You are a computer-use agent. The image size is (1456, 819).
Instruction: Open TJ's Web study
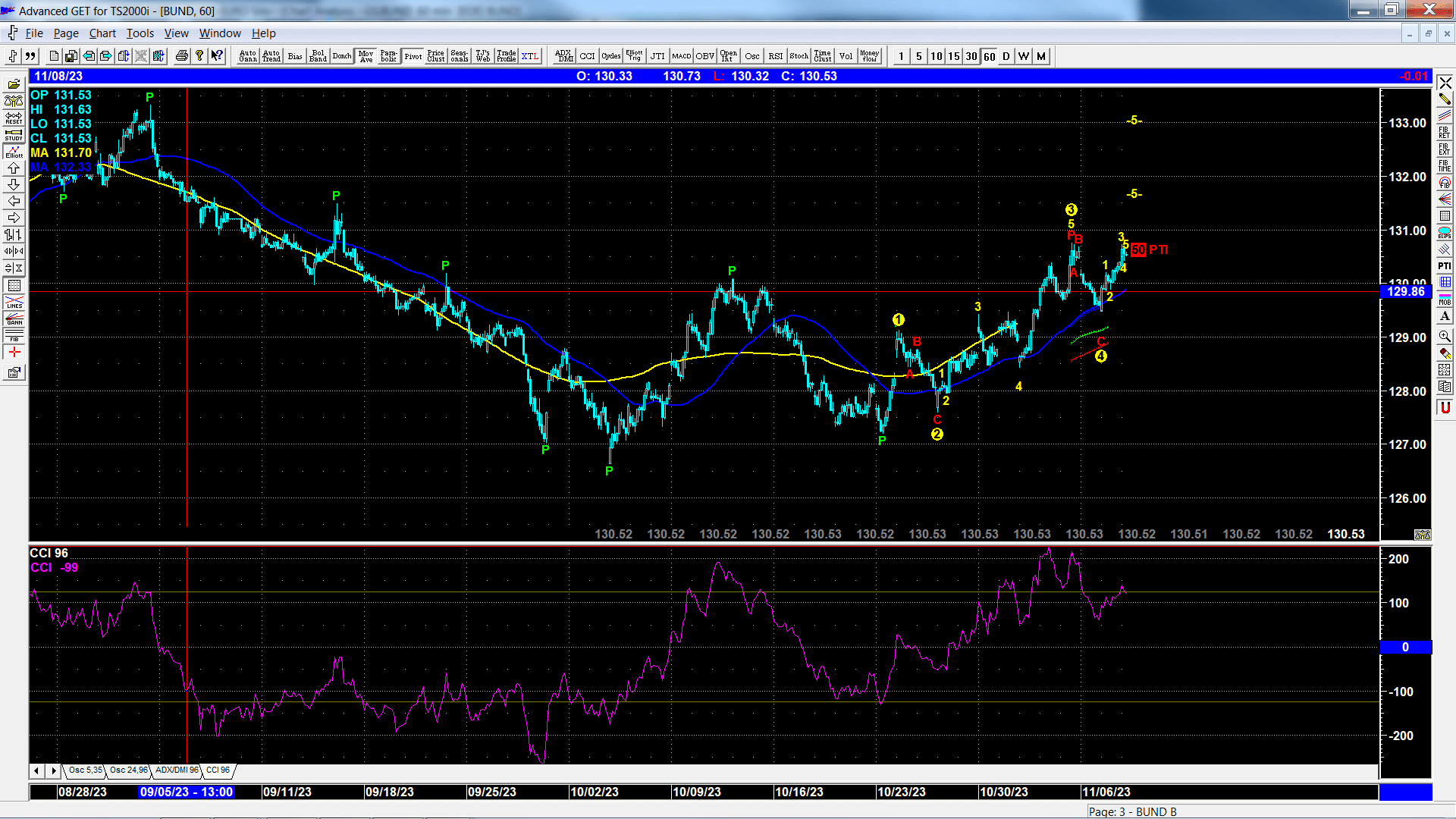click(483, 56)
